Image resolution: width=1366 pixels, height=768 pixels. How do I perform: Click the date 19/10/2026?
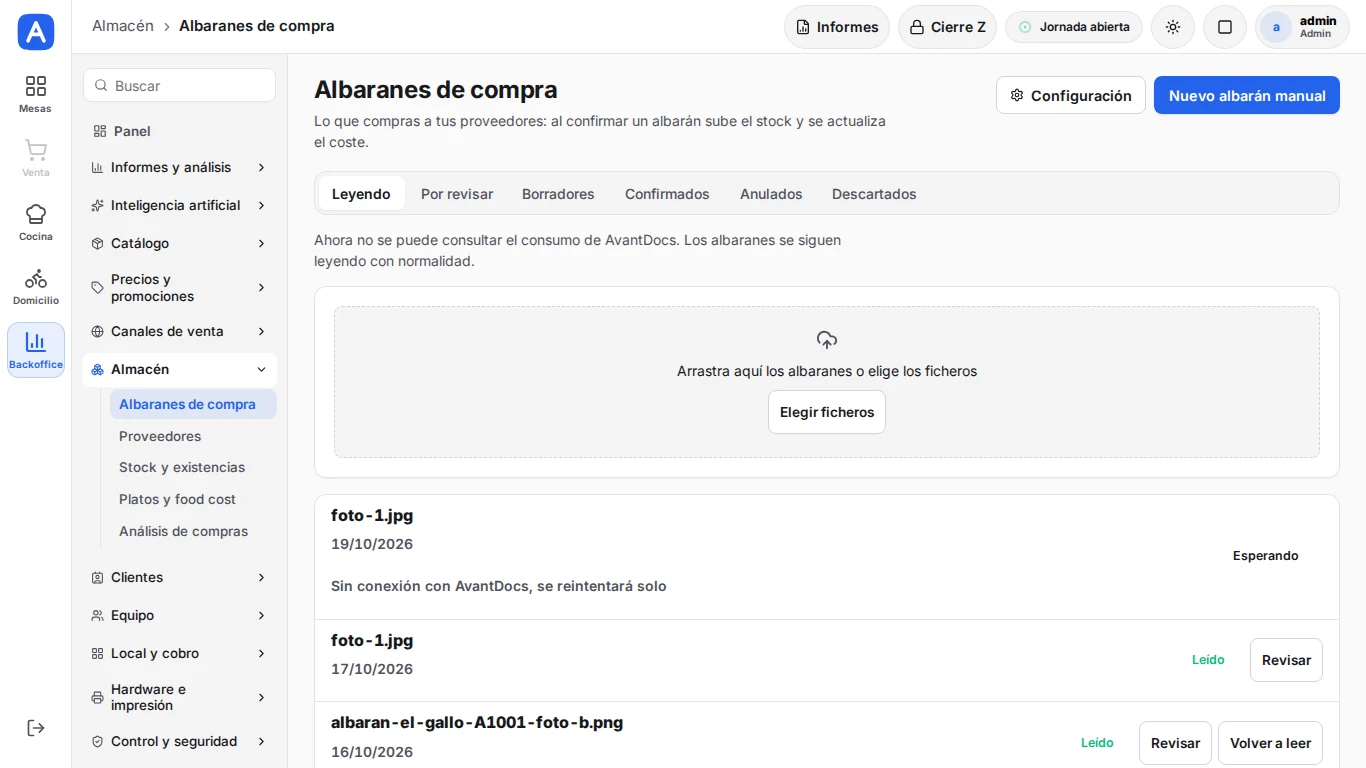(372, 544)
